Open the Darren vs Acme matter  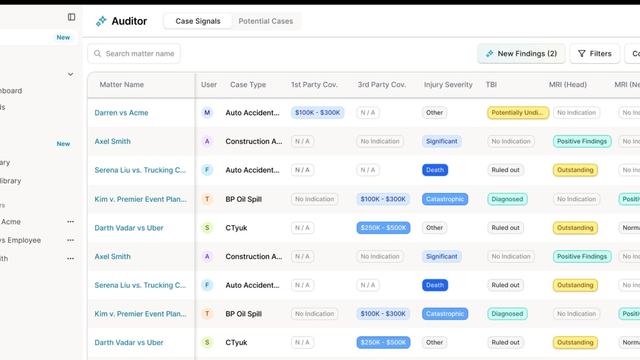tap(121, 113)
